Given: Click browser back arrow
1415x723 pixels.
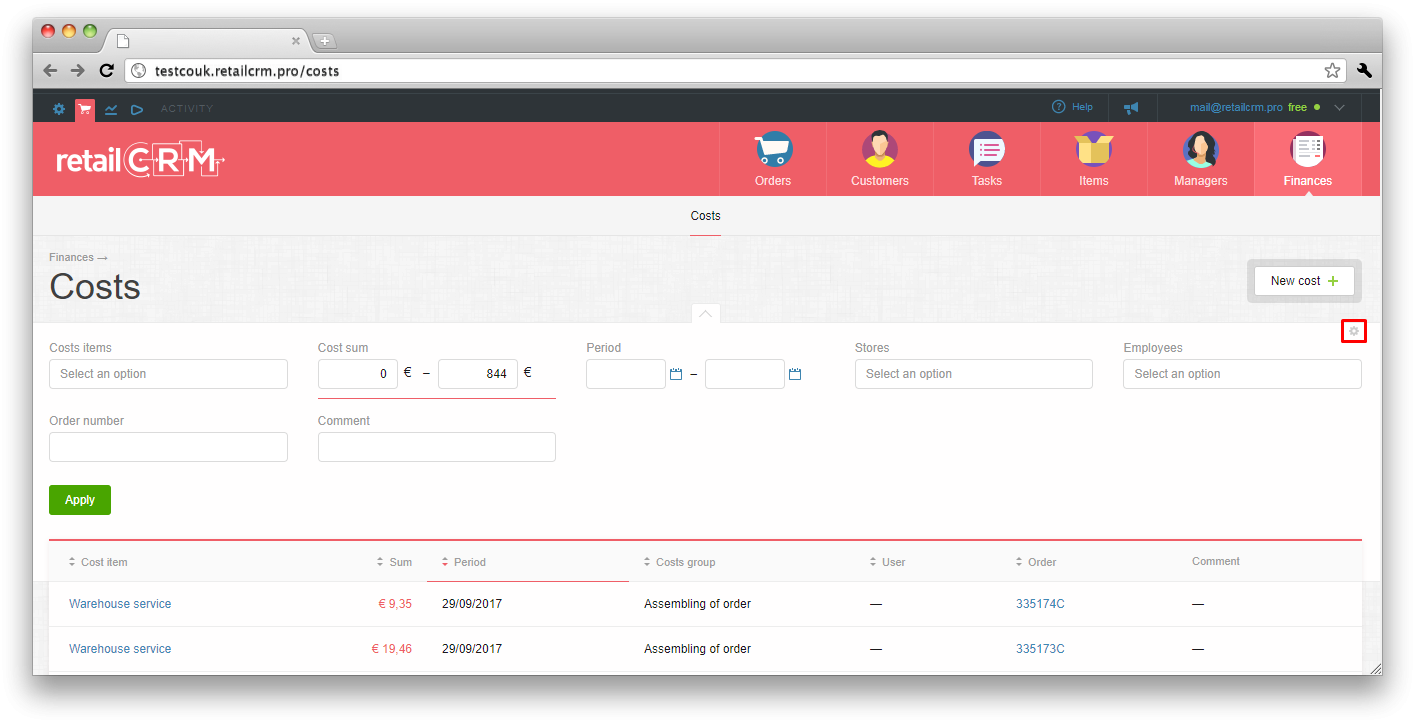Looking at the screenshot, I should (50, 70).
